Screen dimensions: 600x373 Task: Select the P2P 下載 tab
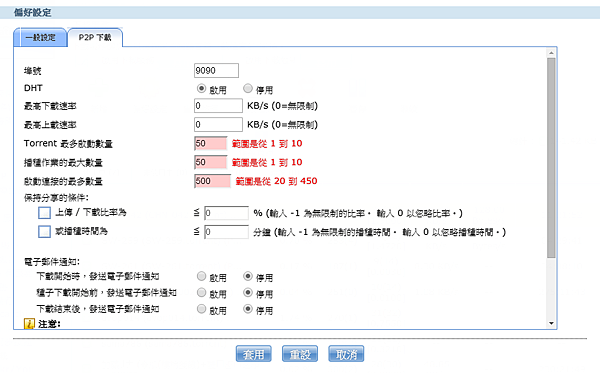95,37
